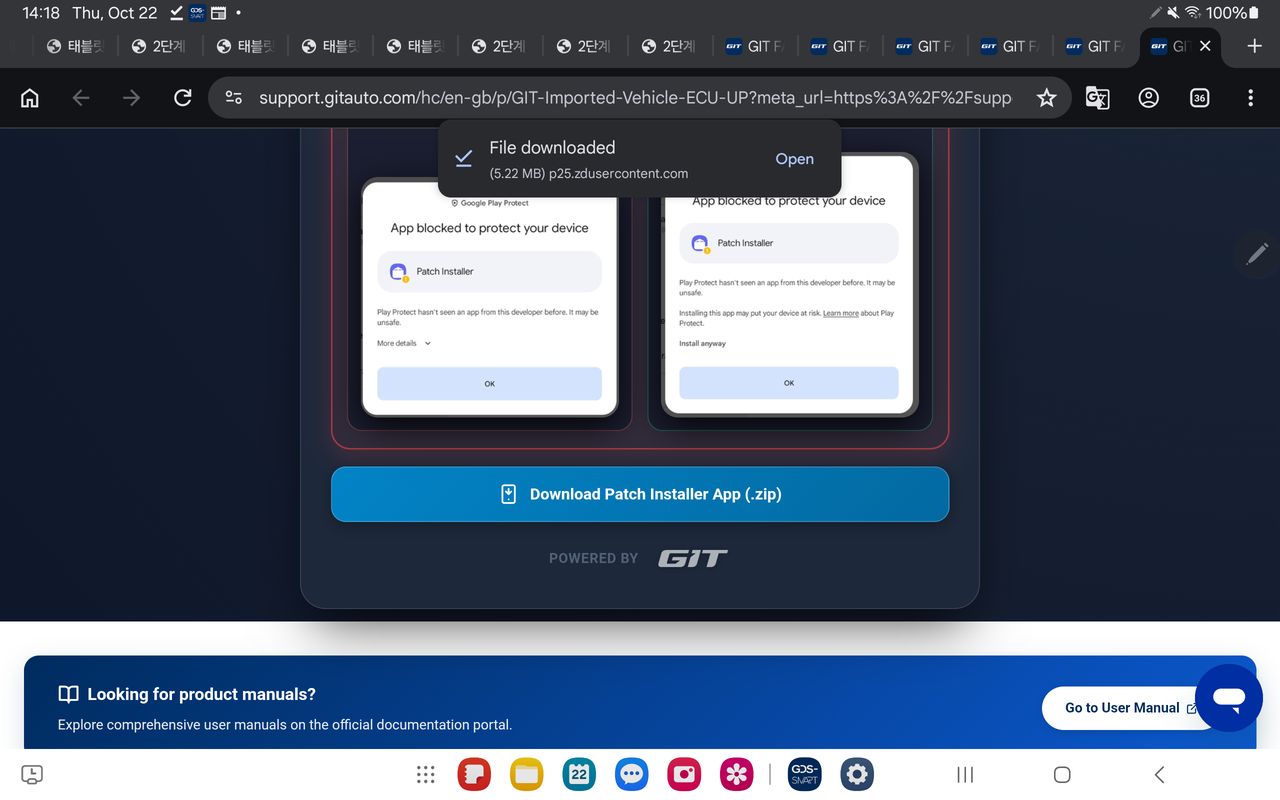Navigate forward in browser history
Viewport: 1280px width, 800px height.
click(131, 98)
